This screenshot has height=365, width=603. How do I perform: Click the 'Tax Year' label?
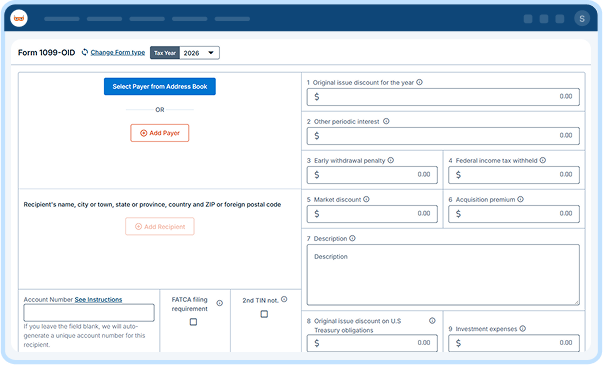165,53
